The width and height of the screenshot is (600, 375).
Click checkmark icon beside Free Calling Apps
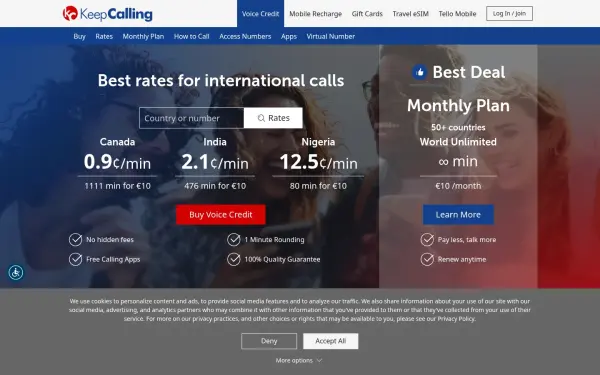point(75,259)
